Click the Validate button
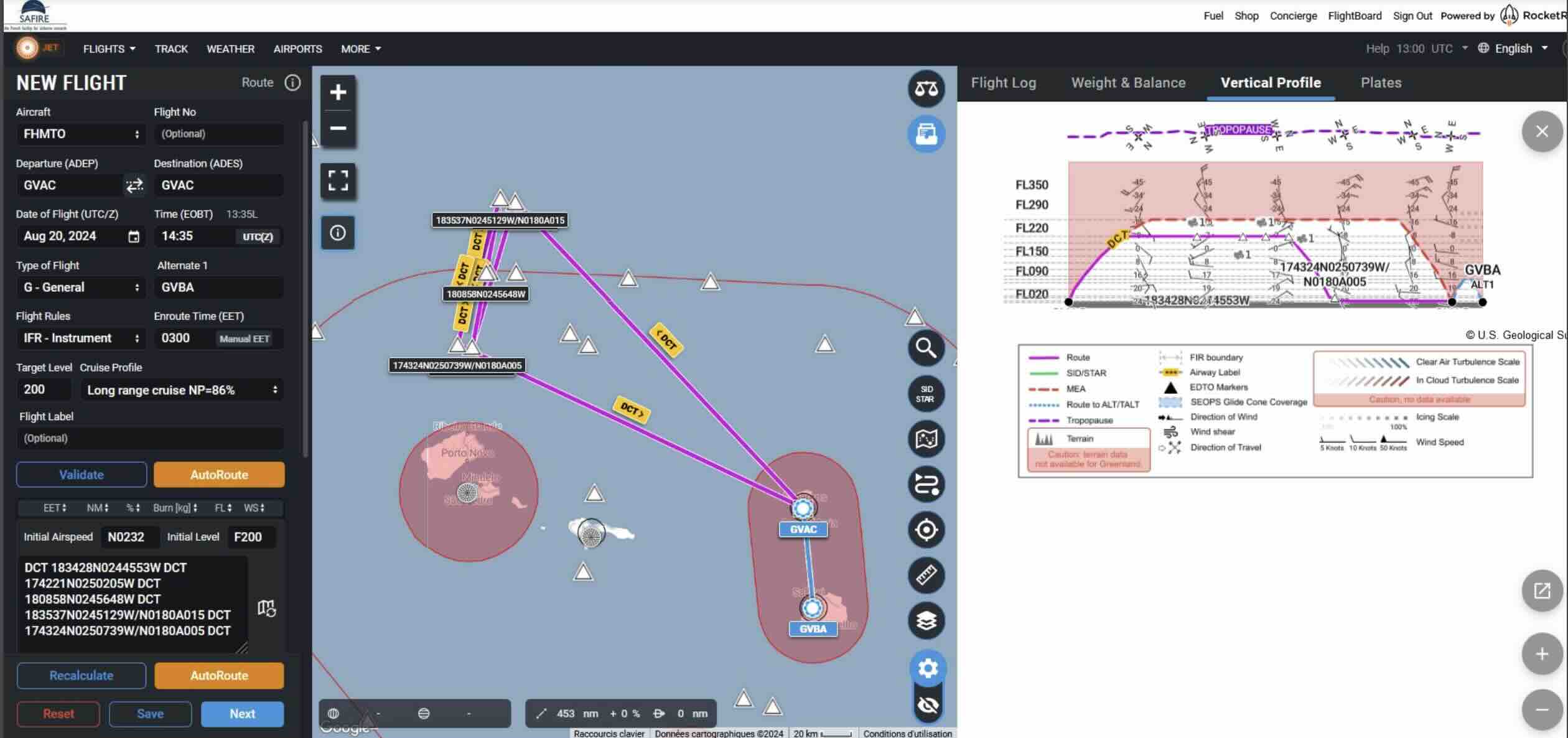 click(81, 474)
